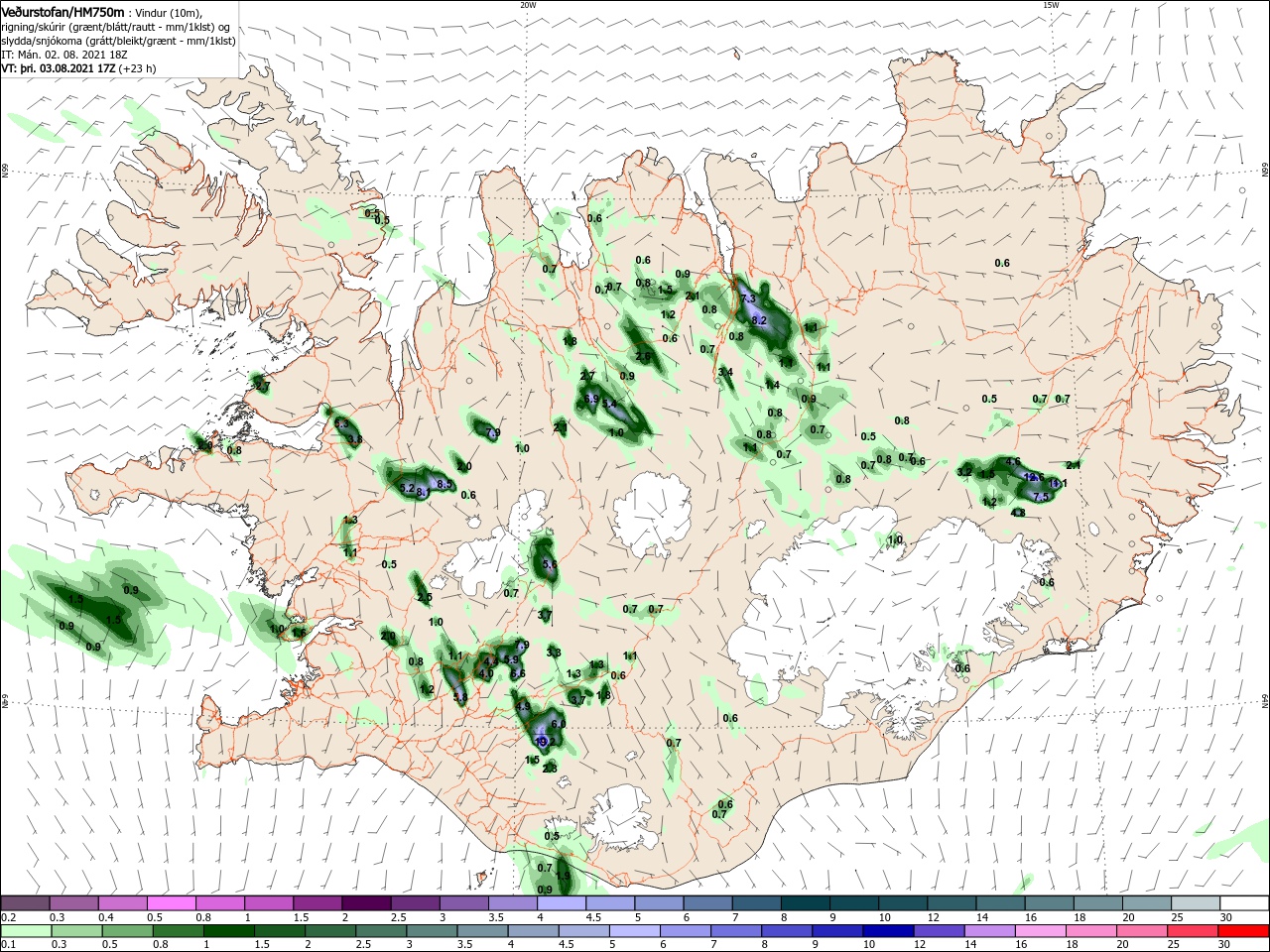Click the 3.4 precipitation value on the map
The height and width of the screenshot is (952, 1270).
click(725, 372)
